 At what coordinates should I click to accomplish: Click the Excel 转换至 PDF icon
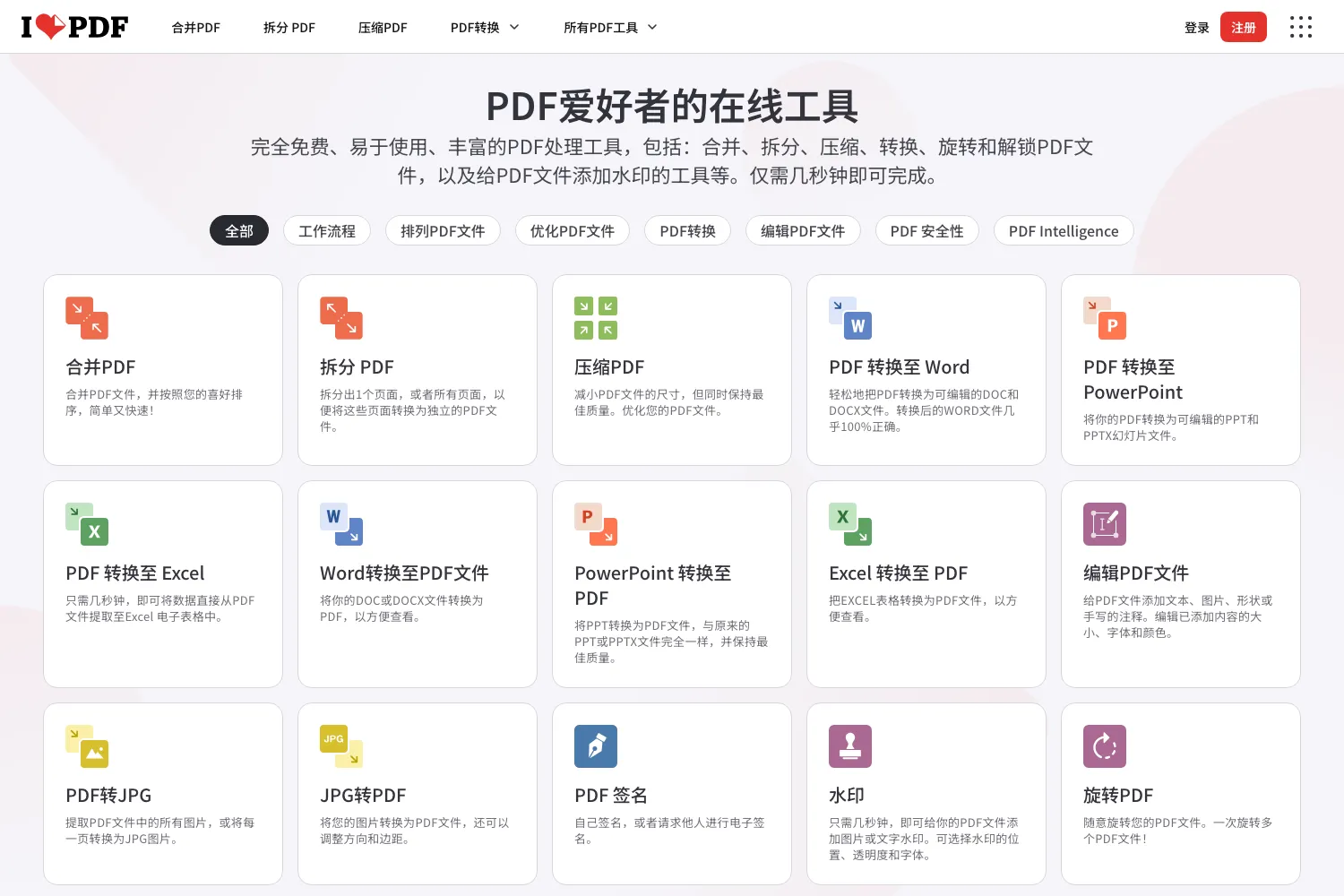(850, 524)
